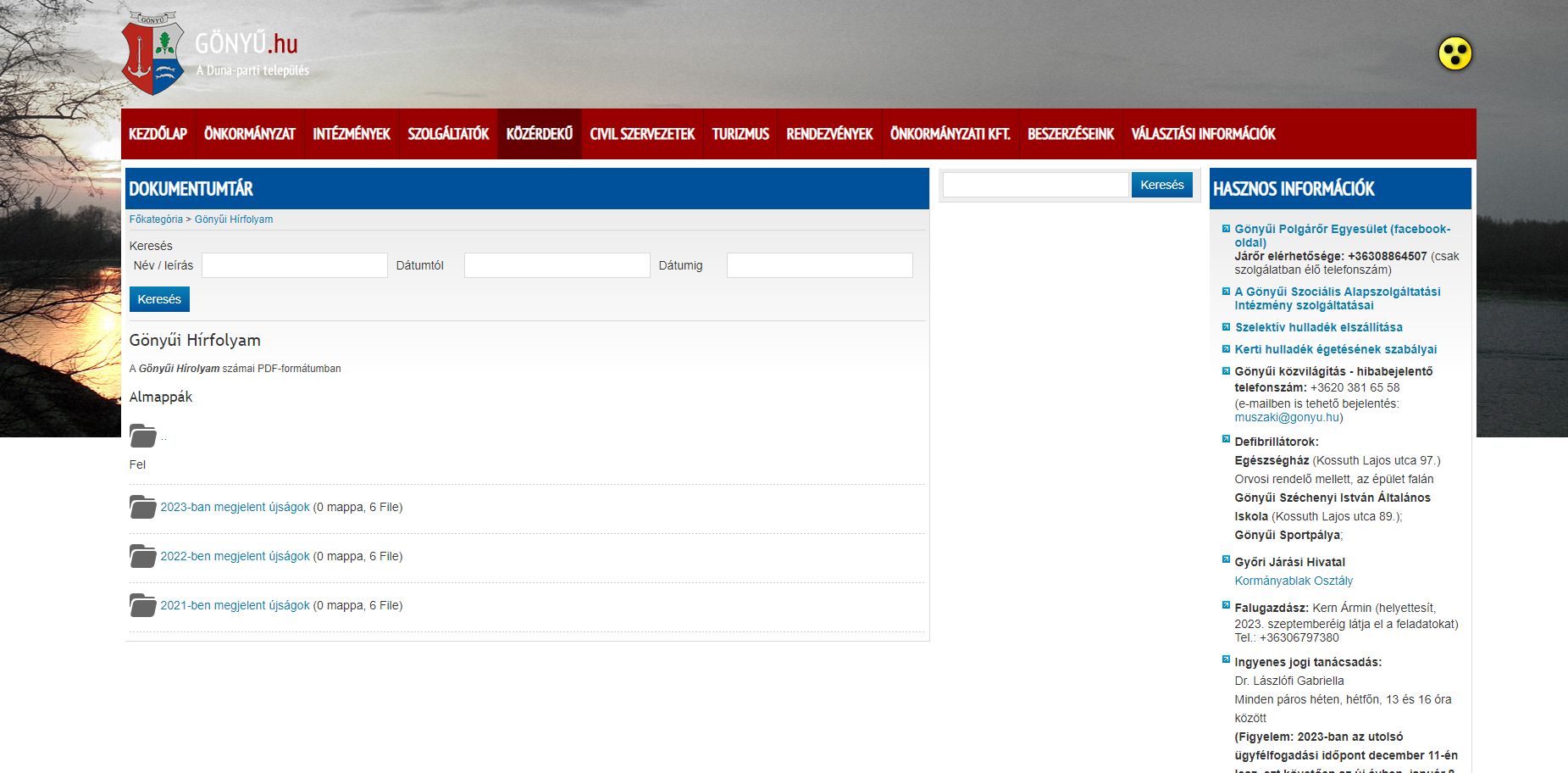
Task: Click the muszaki@gonyu.hu email link
Action: pos(1287,417)
